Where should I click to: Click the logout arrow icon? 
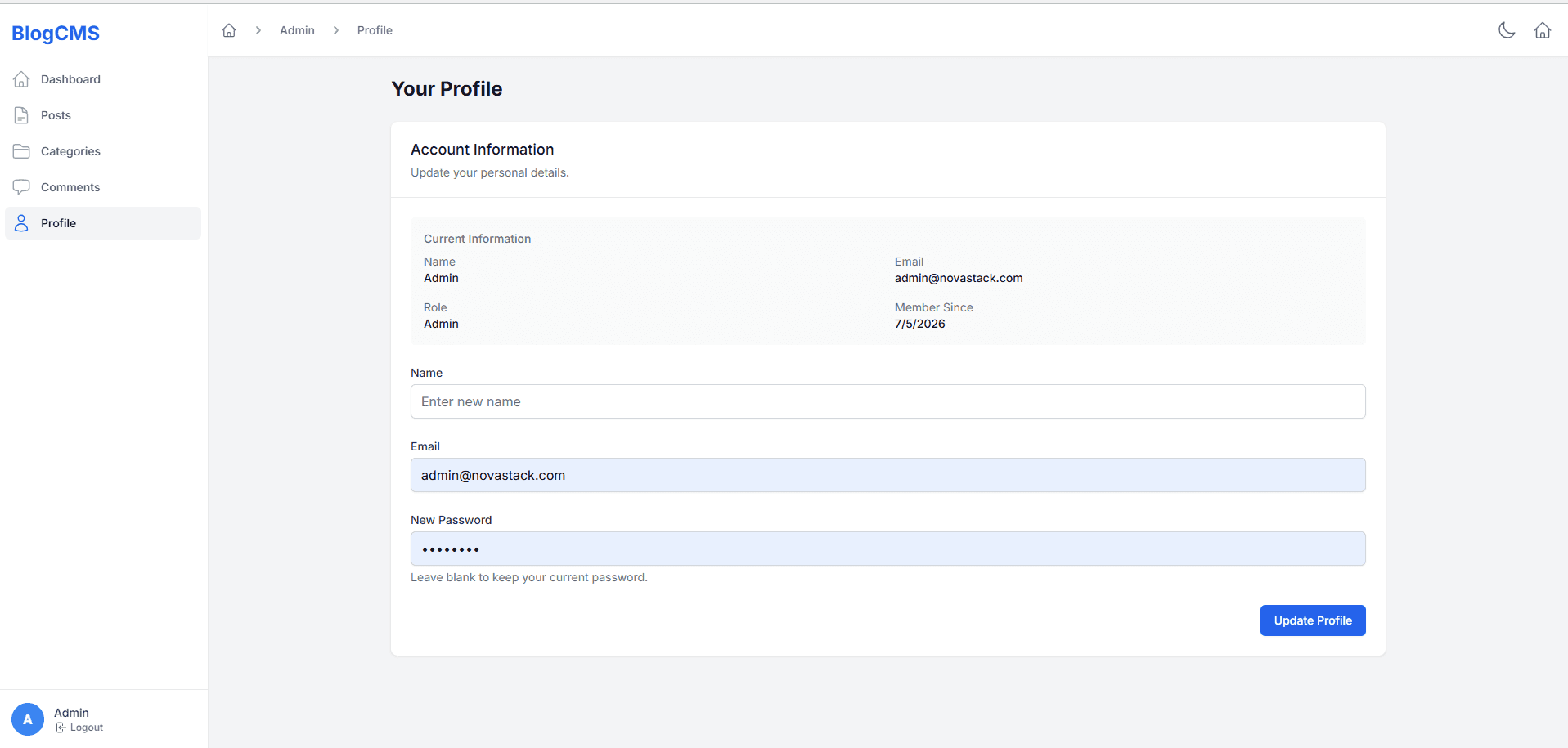(x=61, y=728)
